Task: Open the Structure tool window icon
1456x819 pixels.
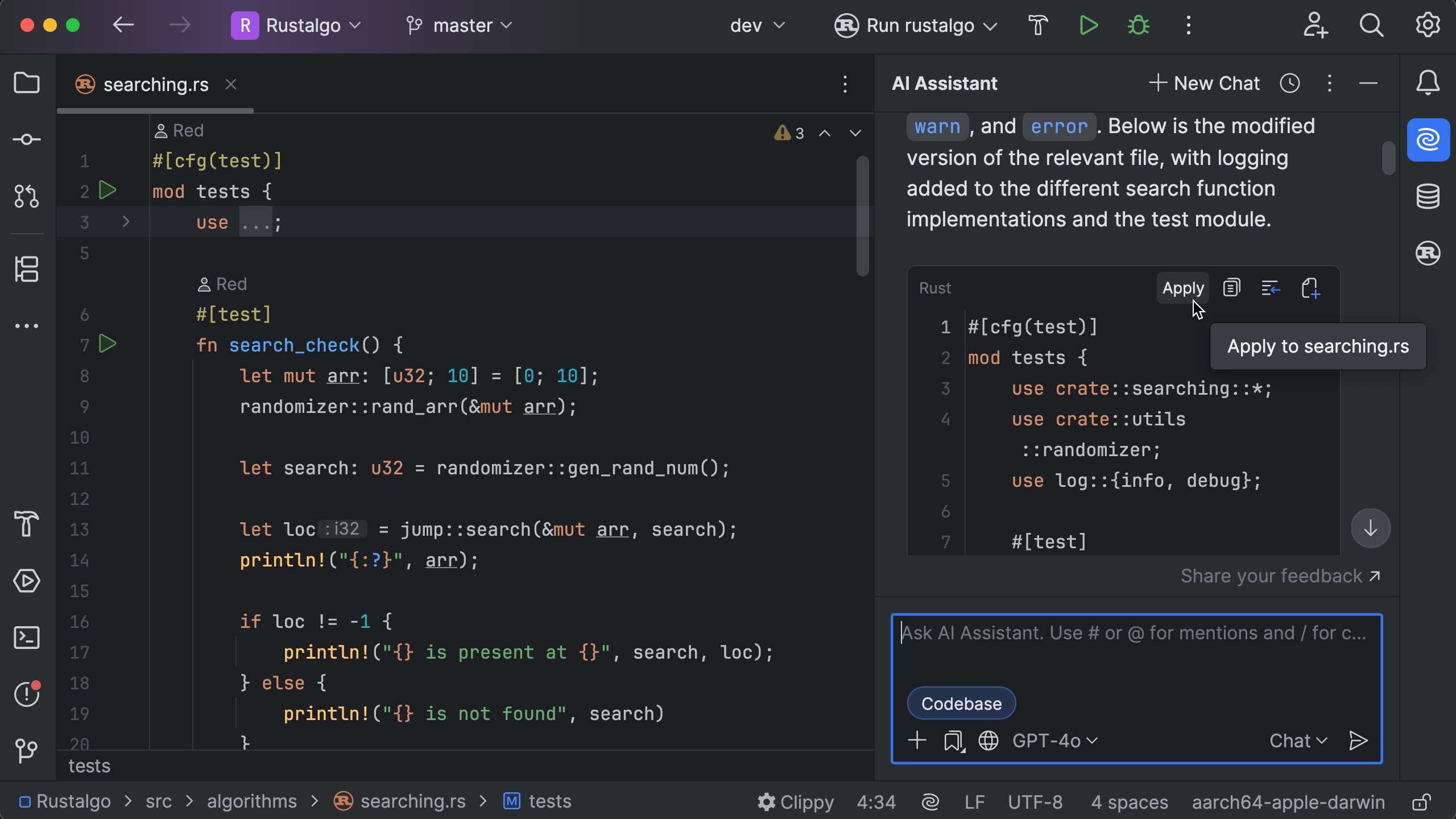Action: pyautogui.click(x=27, y=269)
